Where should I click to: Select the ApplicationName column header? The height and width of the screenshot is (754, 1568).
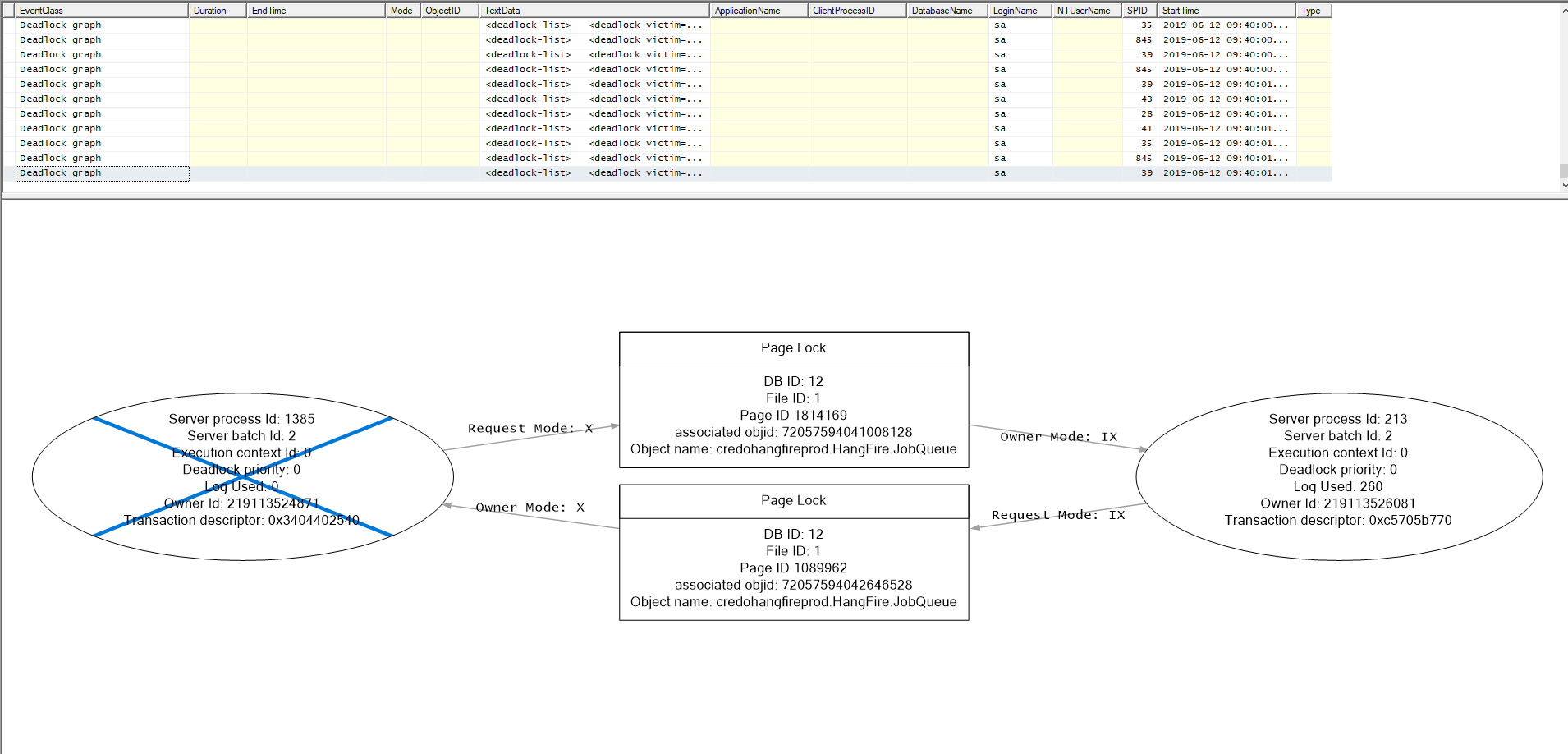[756, 10]
